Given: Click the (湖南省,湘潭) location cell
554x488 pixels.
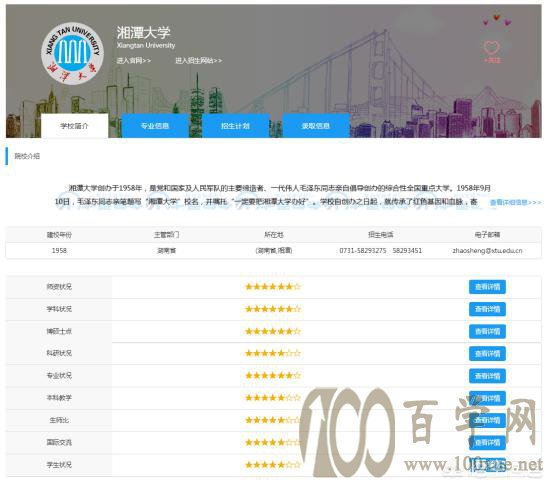Looking at the screenshot, I should pos(274,251).
